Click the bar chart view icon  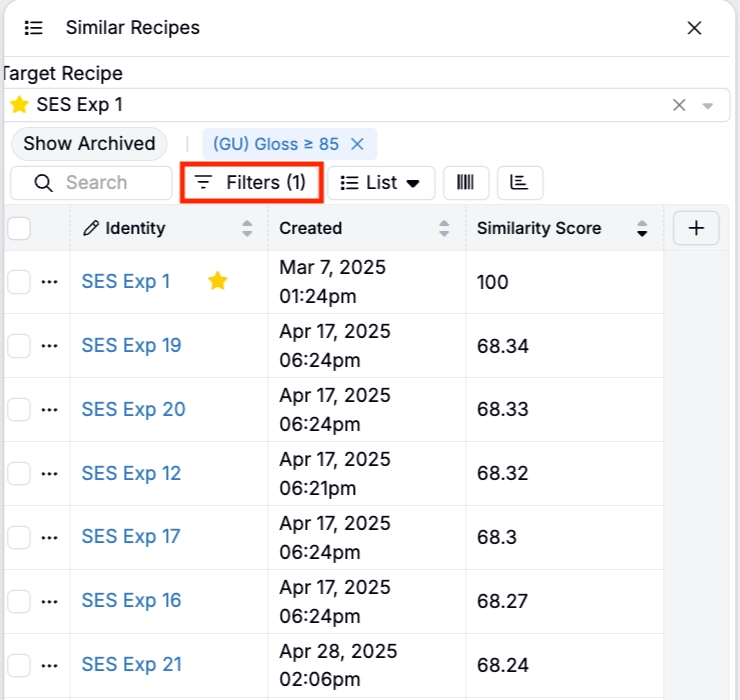click(x=519, y=183)
